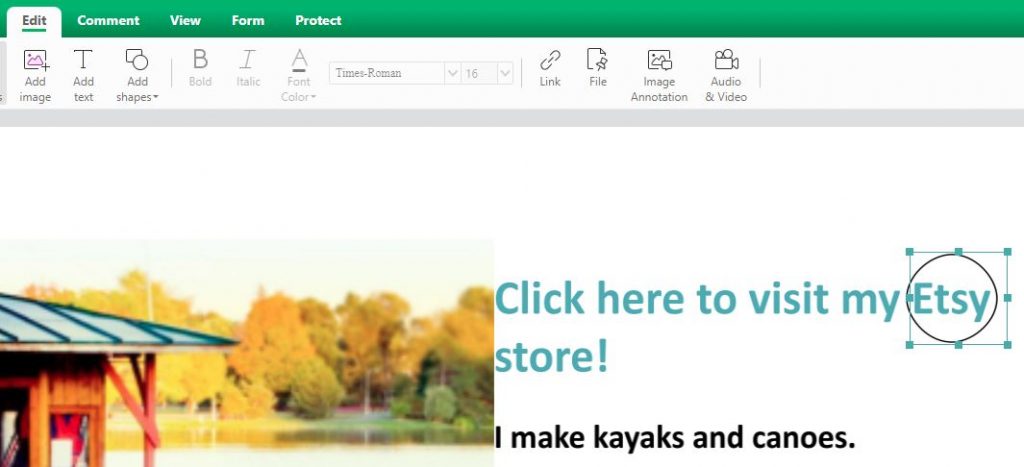Viewport: 1024px width, 467px height.
Task: Toggle Bold formatting
Action: [200, 68]
